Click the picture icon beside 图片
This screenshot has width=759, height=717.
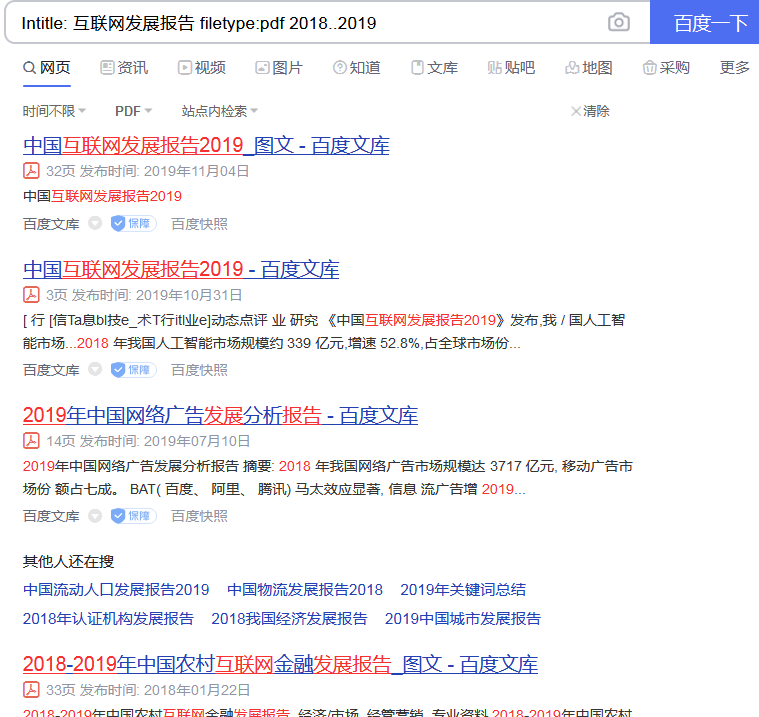point(262,68)
